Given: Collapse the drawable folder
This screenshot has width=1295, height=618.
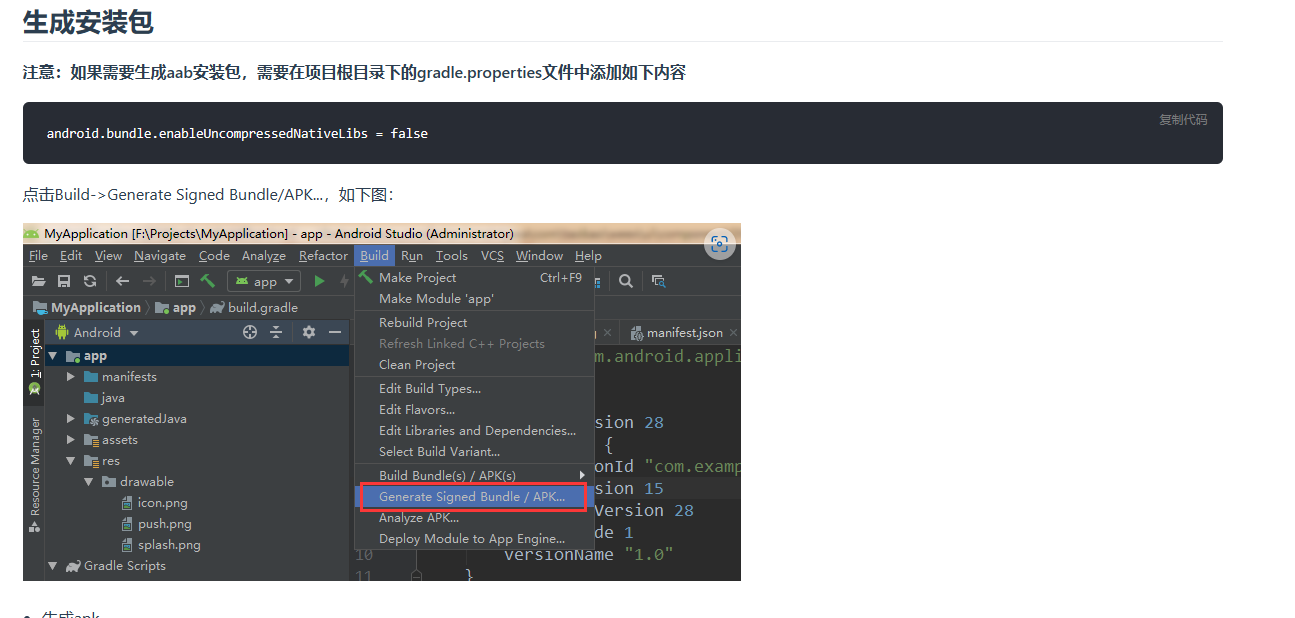Looking at the screenshot, I should pyautogui.click(x=88, y=481).
